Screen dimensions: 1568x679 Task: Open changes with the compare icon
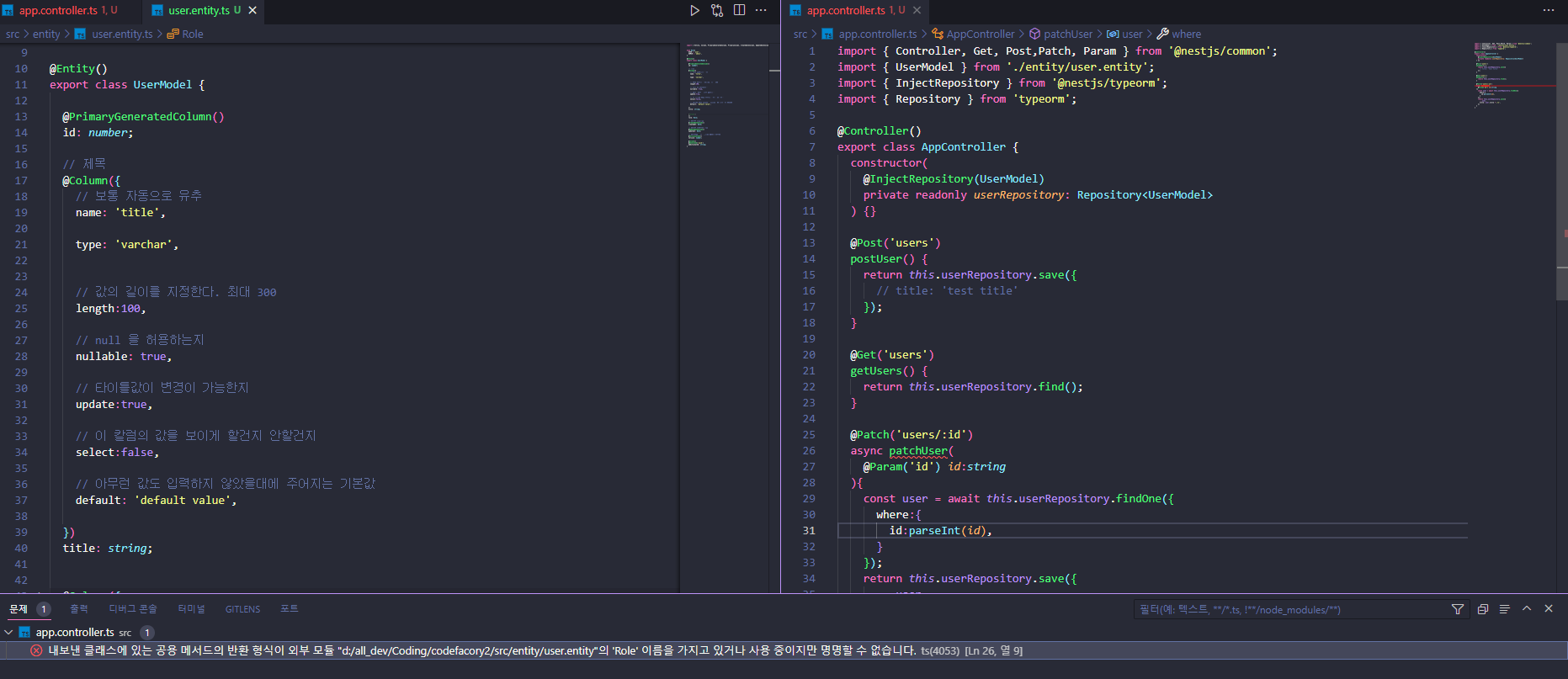[x=717, y=10]
